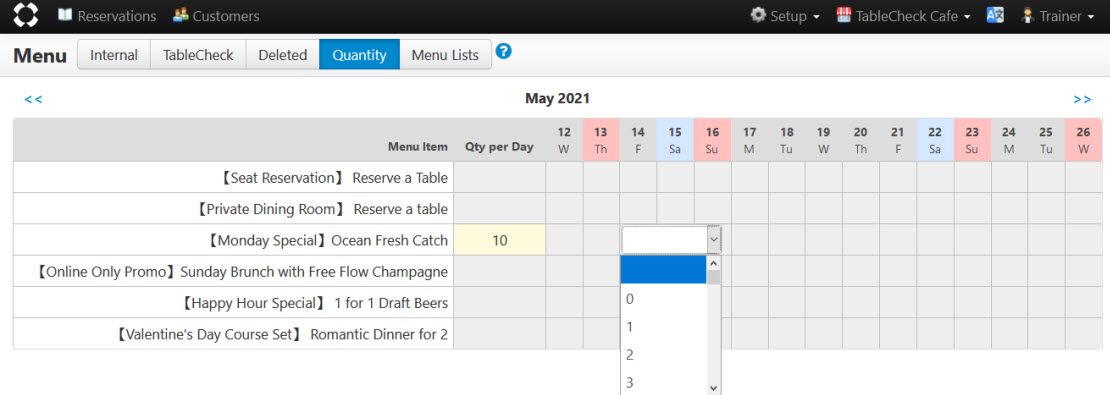
Task: Click the Trainer user icon
Action: (x=1028, y=15)
